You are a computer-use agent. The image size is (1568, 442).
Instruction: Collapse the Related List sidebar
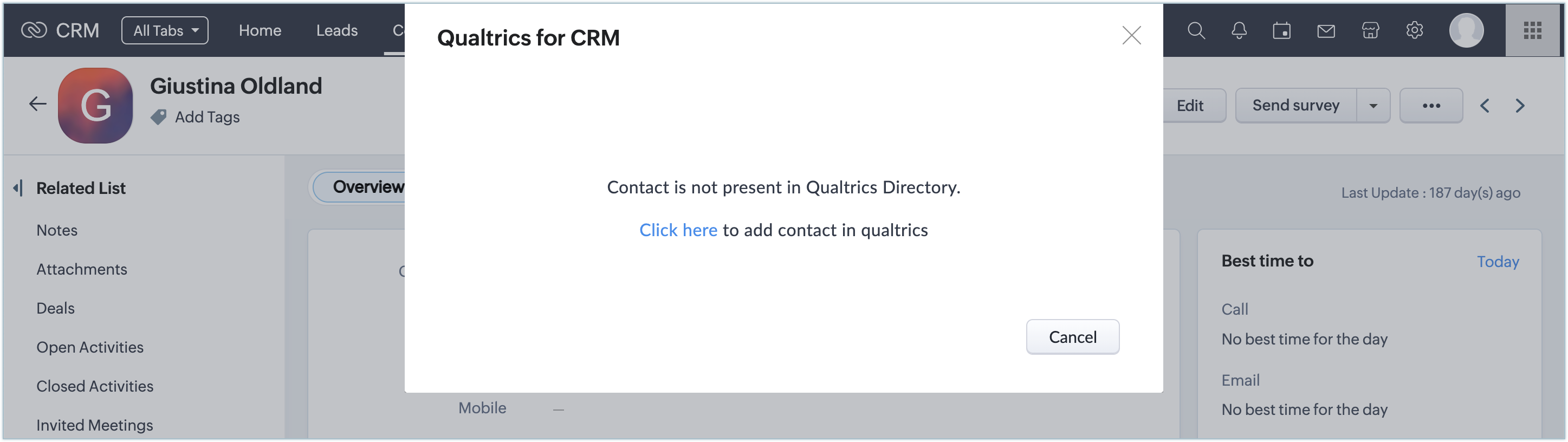(18, 188)
